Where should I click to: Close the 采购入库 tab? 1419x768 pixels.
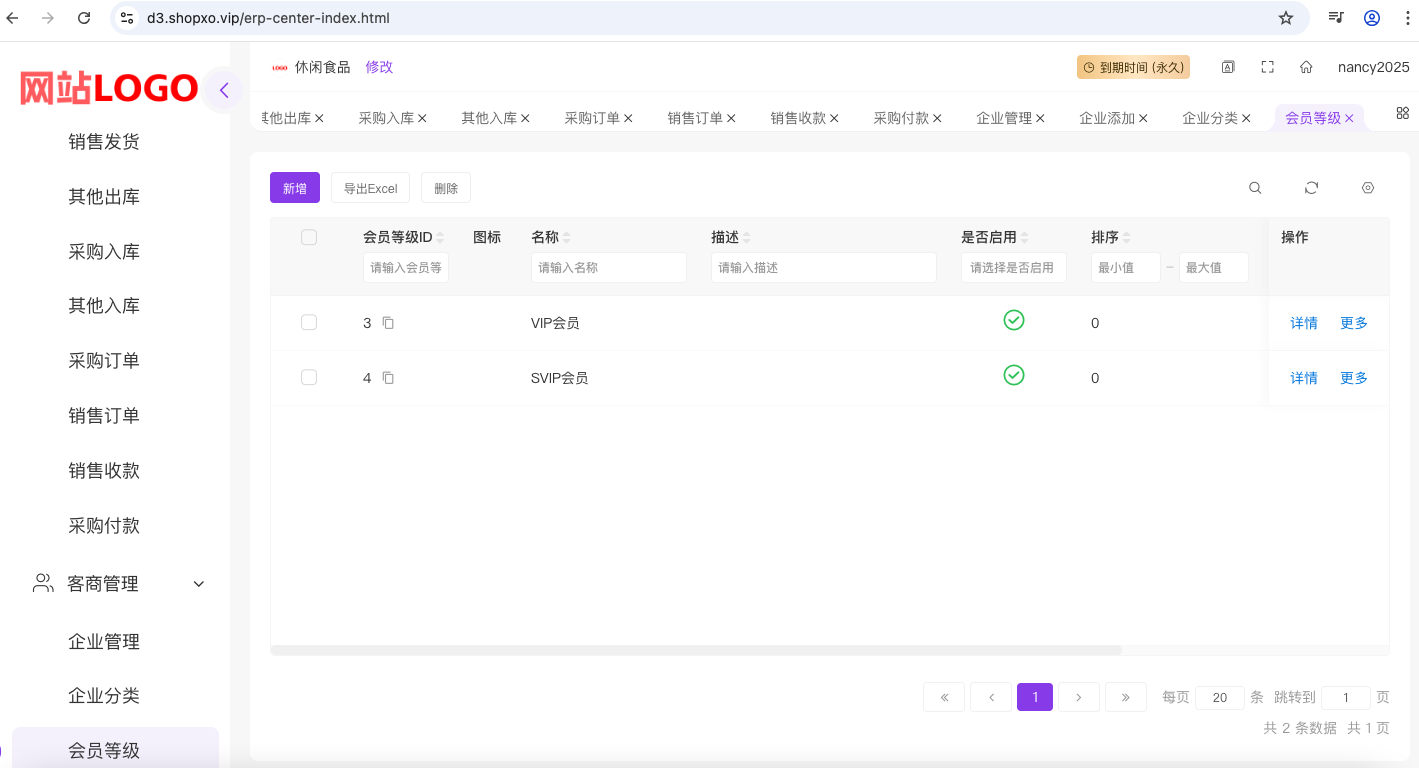click(x=422, y=118)
